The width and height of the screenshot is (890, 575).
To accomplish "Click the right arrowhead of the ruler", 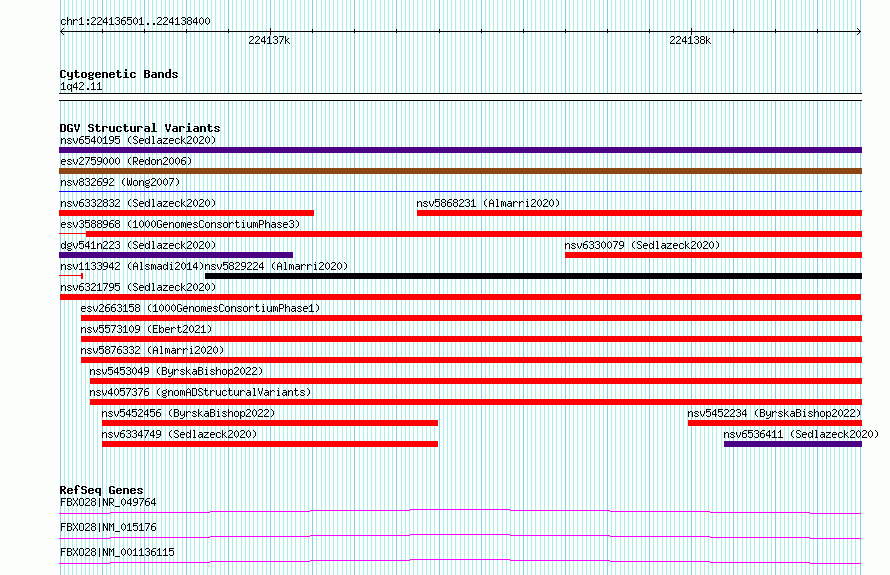I will (x=859, y=32).
